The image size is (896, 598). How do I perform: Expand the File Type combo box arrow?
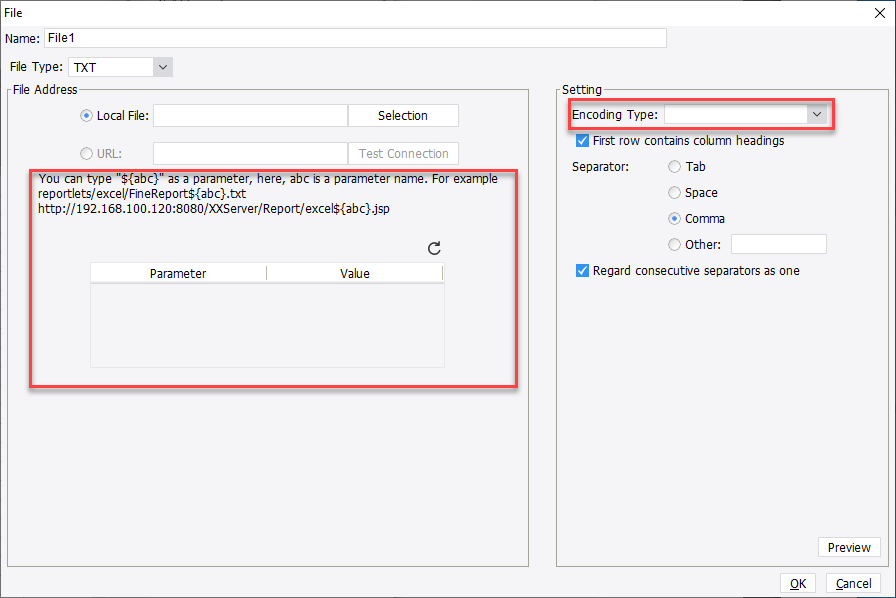[162, 66]
